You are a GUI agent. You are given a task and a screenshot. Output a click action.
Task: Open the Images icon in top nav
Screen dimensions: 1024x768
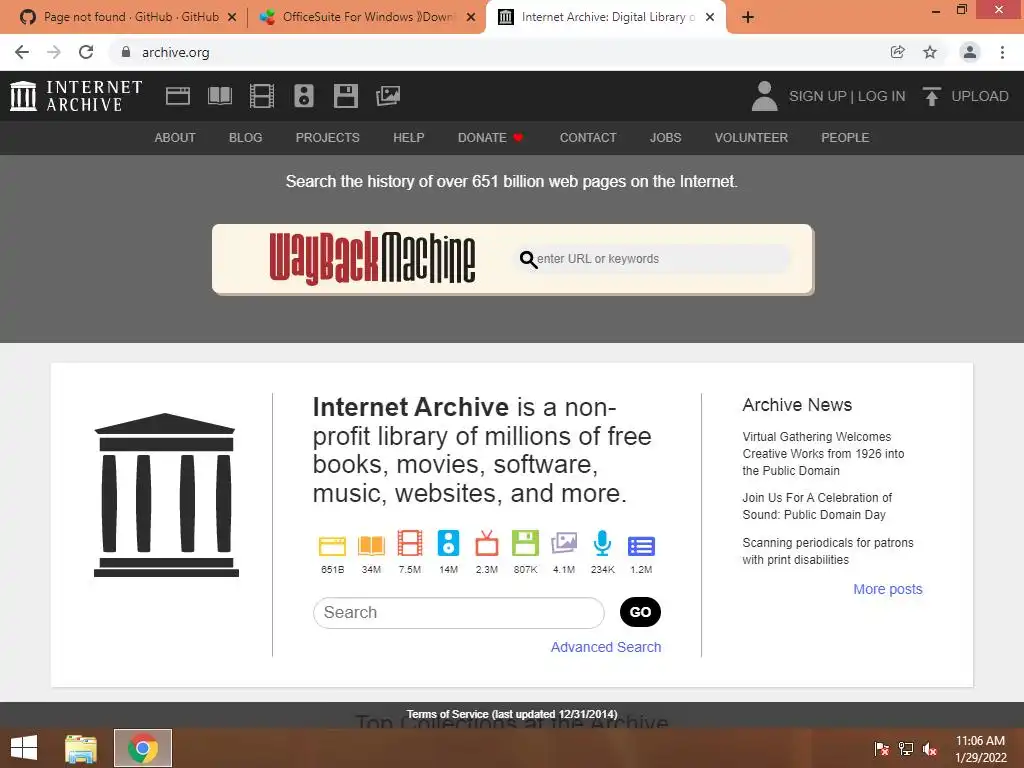(x=388, y=96)
